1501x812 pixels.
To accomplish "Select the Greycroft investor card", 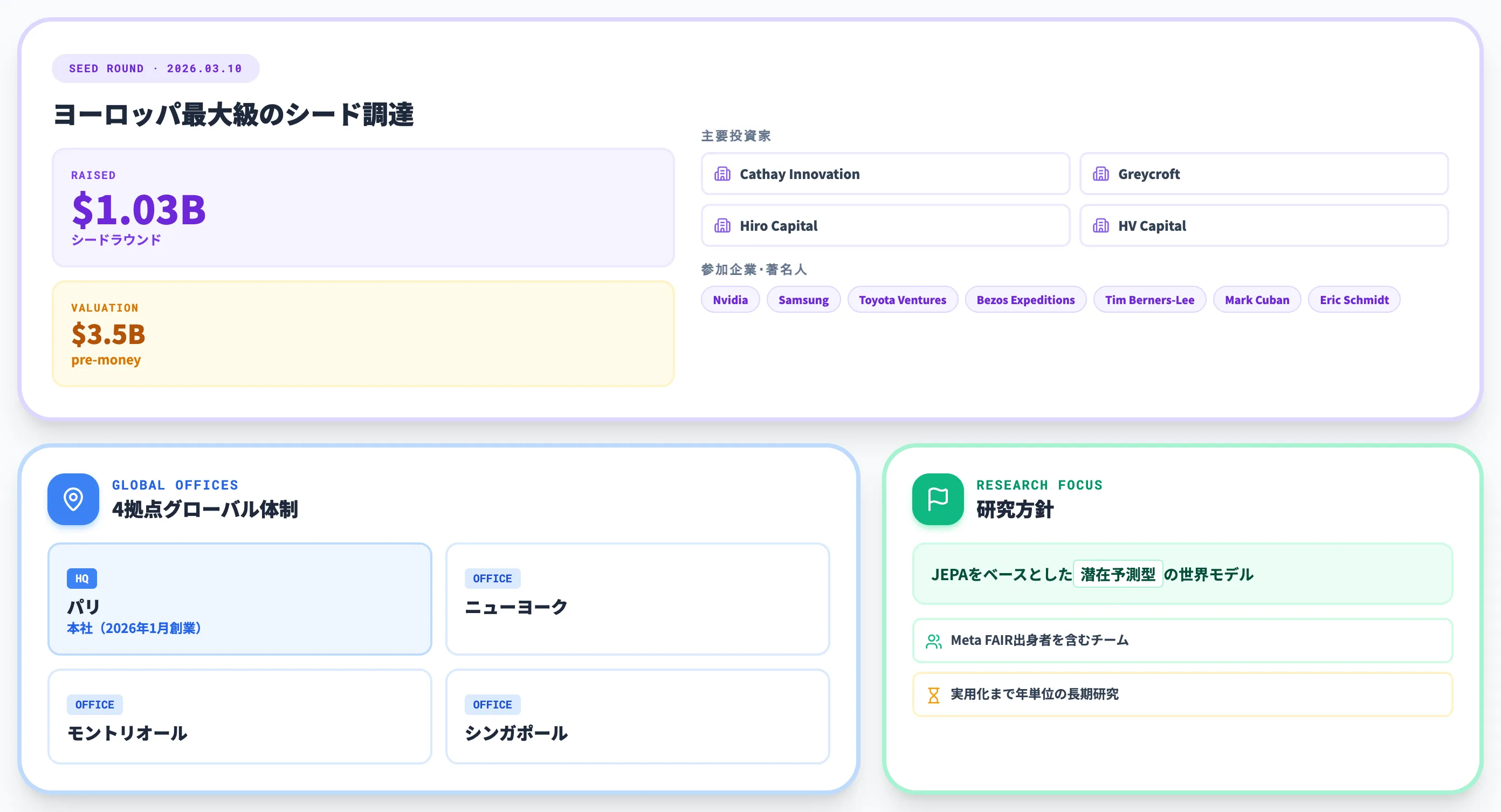I will tap(1263, 174).
